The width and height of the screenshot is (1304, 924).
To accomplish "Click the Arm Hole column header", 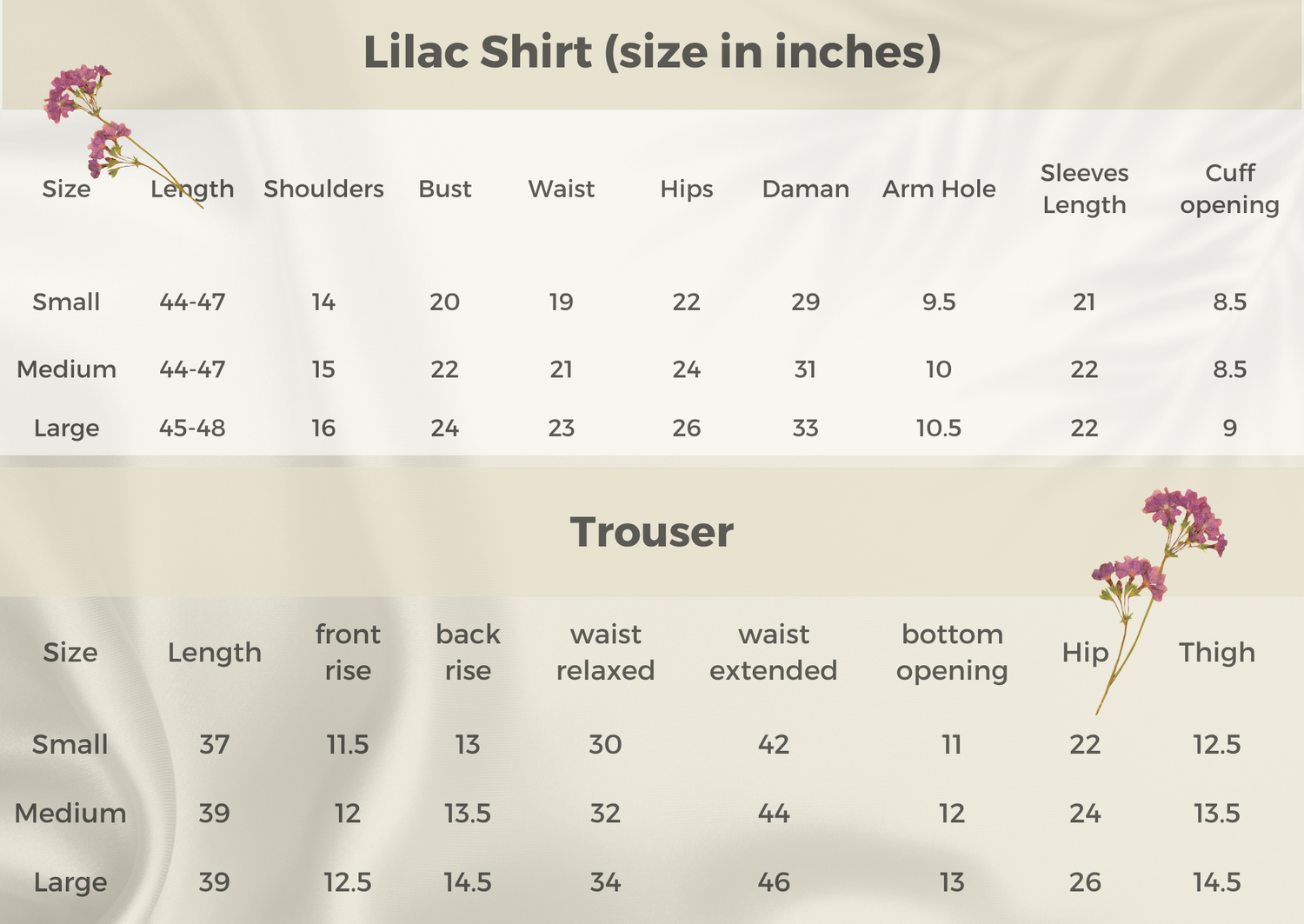I will tap(939, 189).
